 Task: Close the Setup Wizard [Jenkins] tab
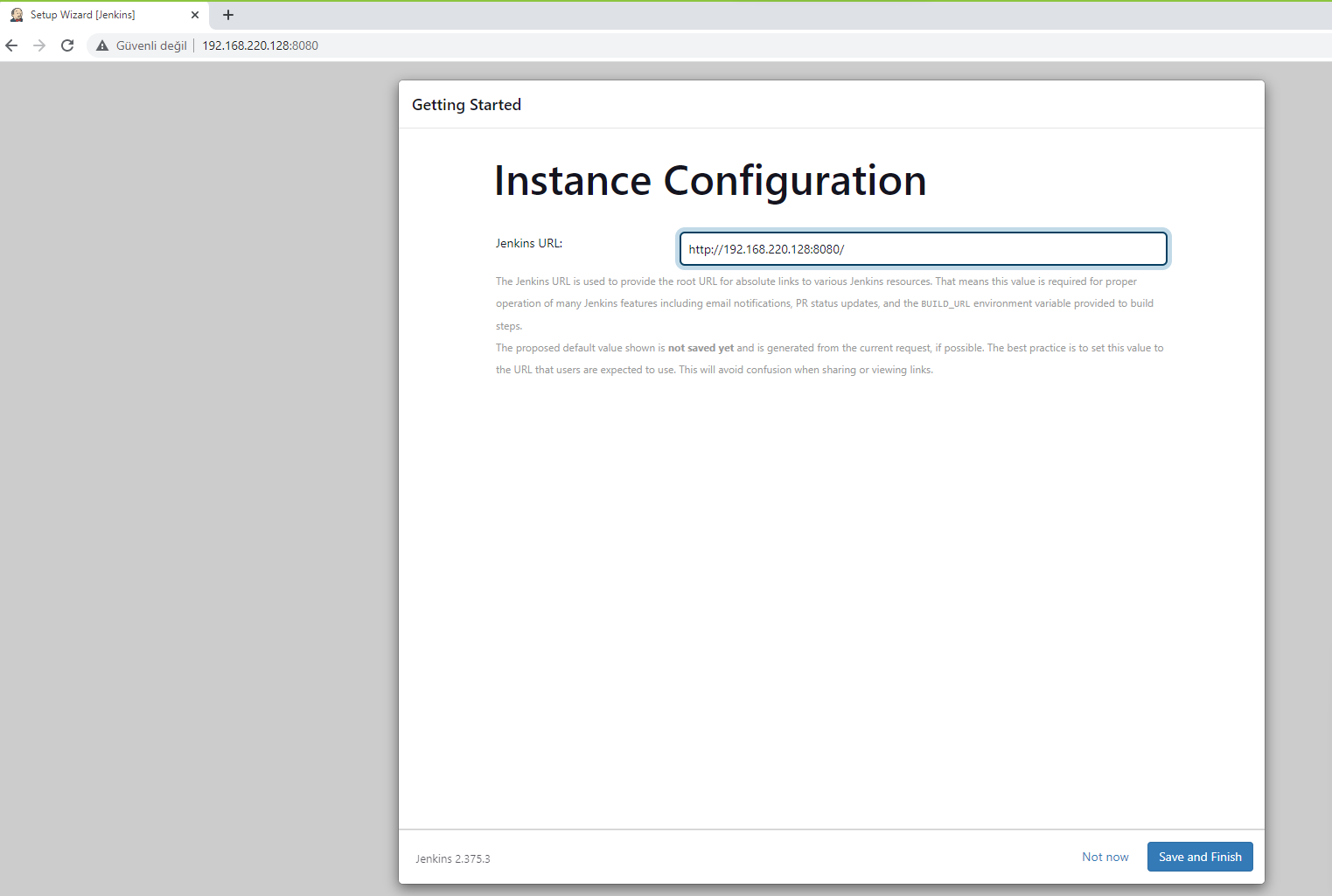(195, 15)
